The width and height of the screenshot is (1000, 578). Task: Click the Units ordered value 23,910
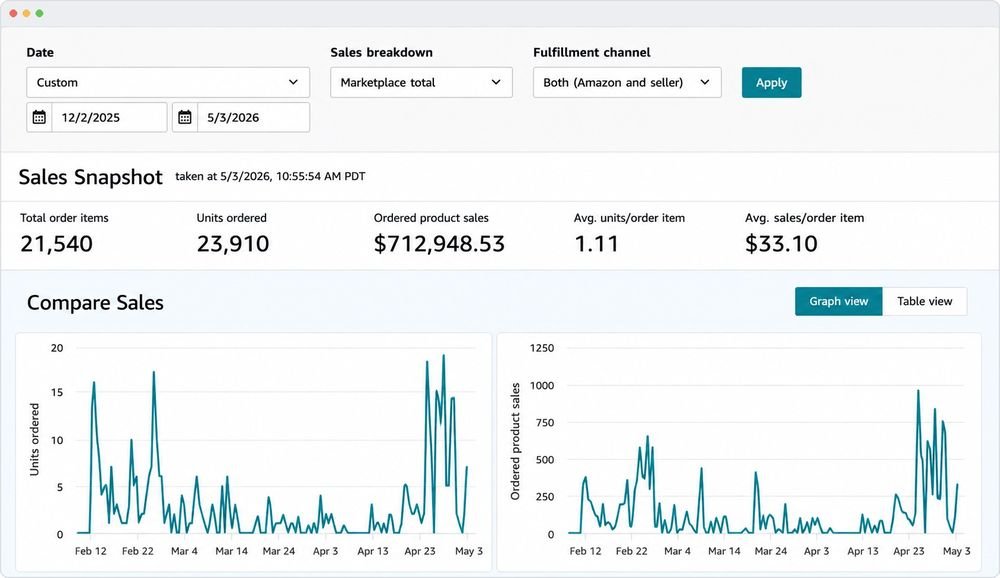(x=233, y=244)
